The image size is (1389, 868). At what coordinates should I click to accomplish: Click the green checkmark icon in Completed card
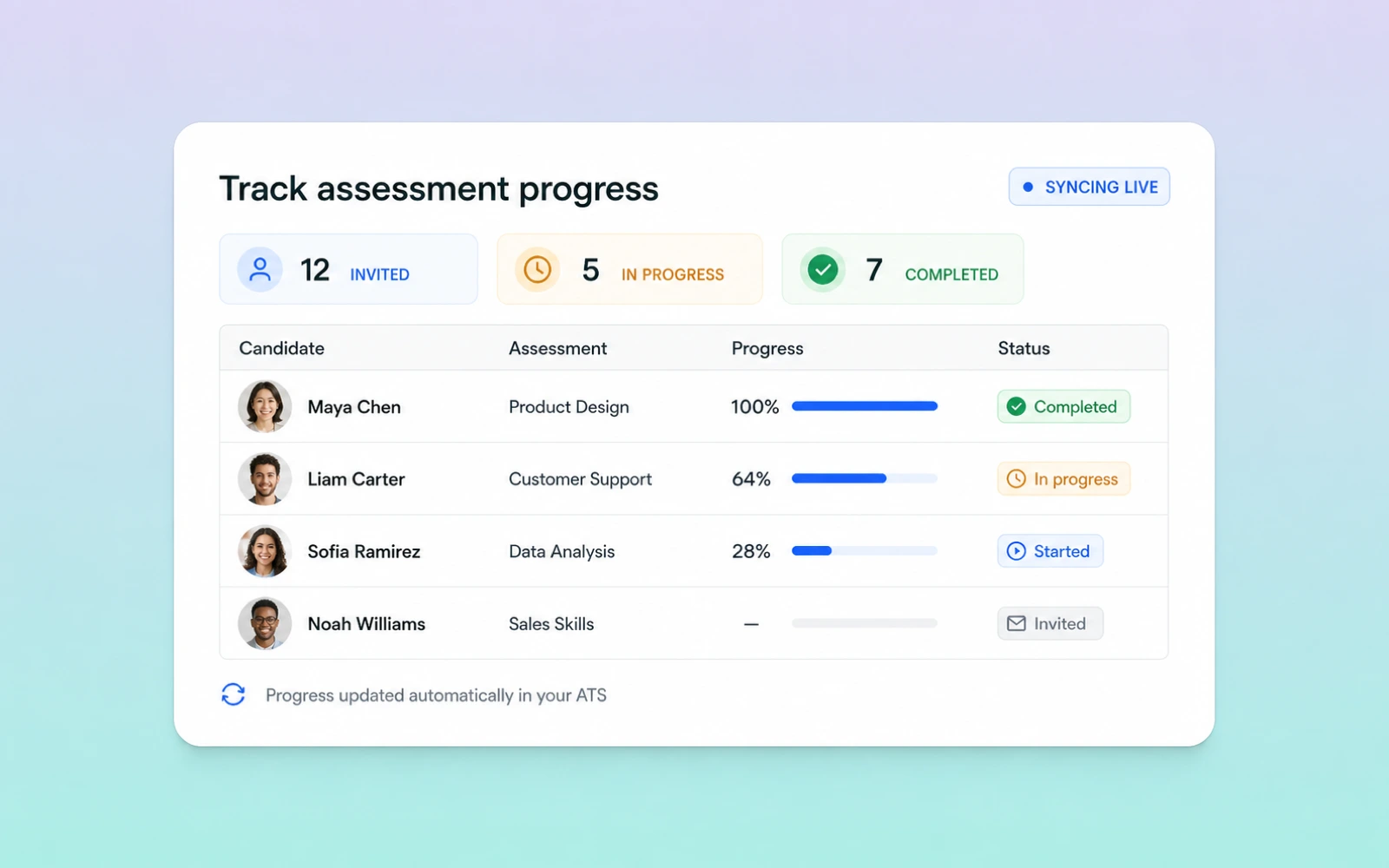click(822, 269)
